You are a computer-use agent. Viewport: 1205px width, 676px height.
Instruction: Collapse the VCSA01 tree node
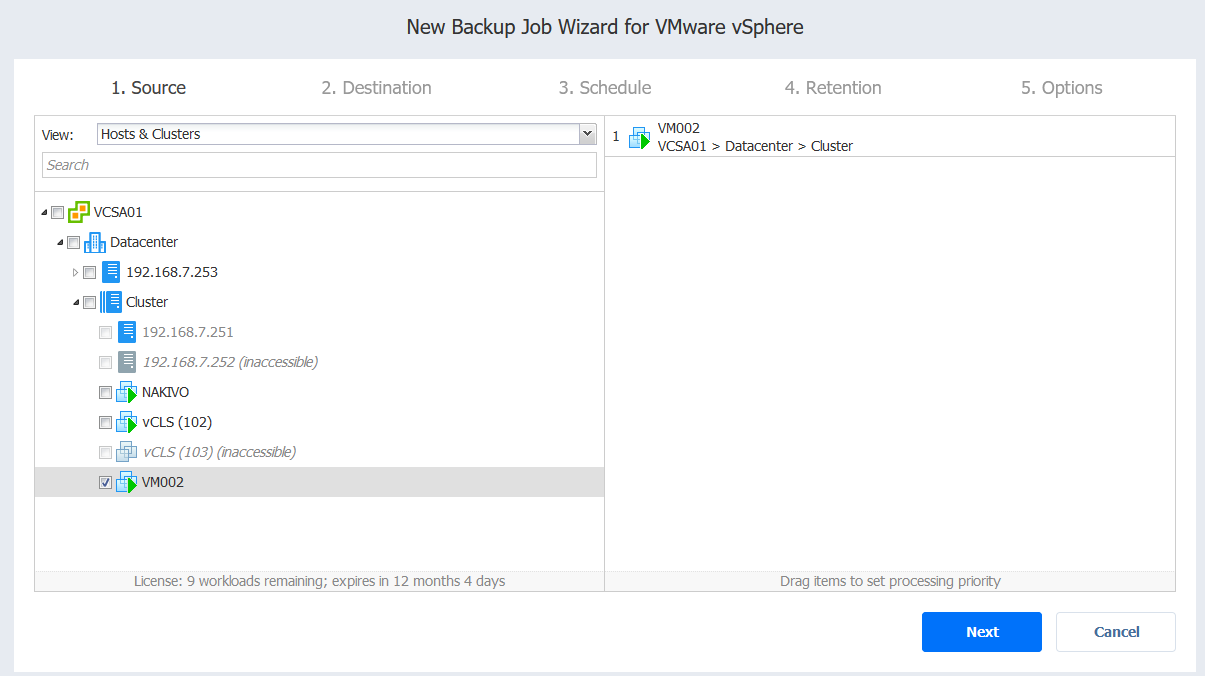pos(44,213)
